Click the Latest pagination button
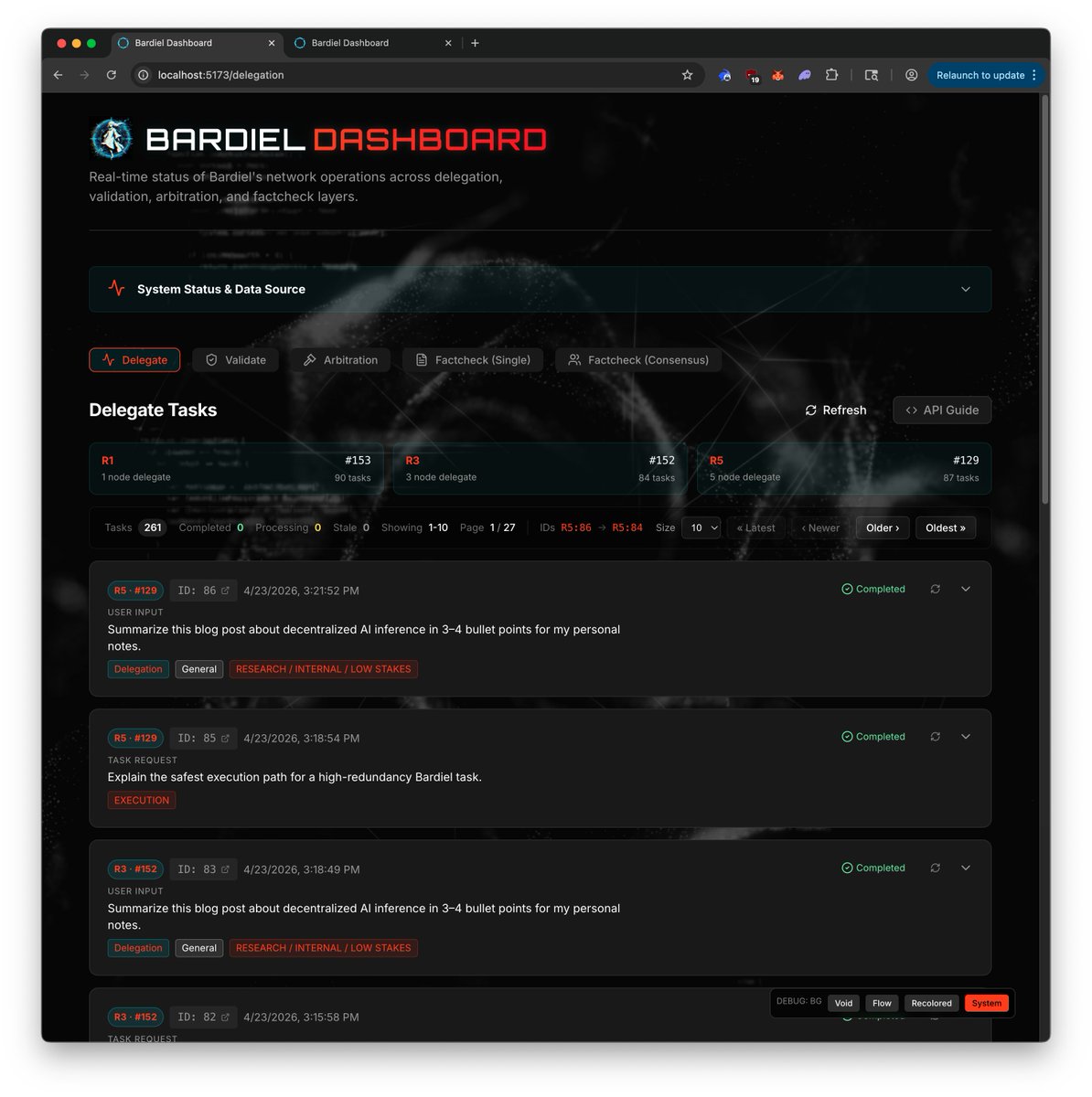Screen dimensions: 1092x1097 [756, 527]
